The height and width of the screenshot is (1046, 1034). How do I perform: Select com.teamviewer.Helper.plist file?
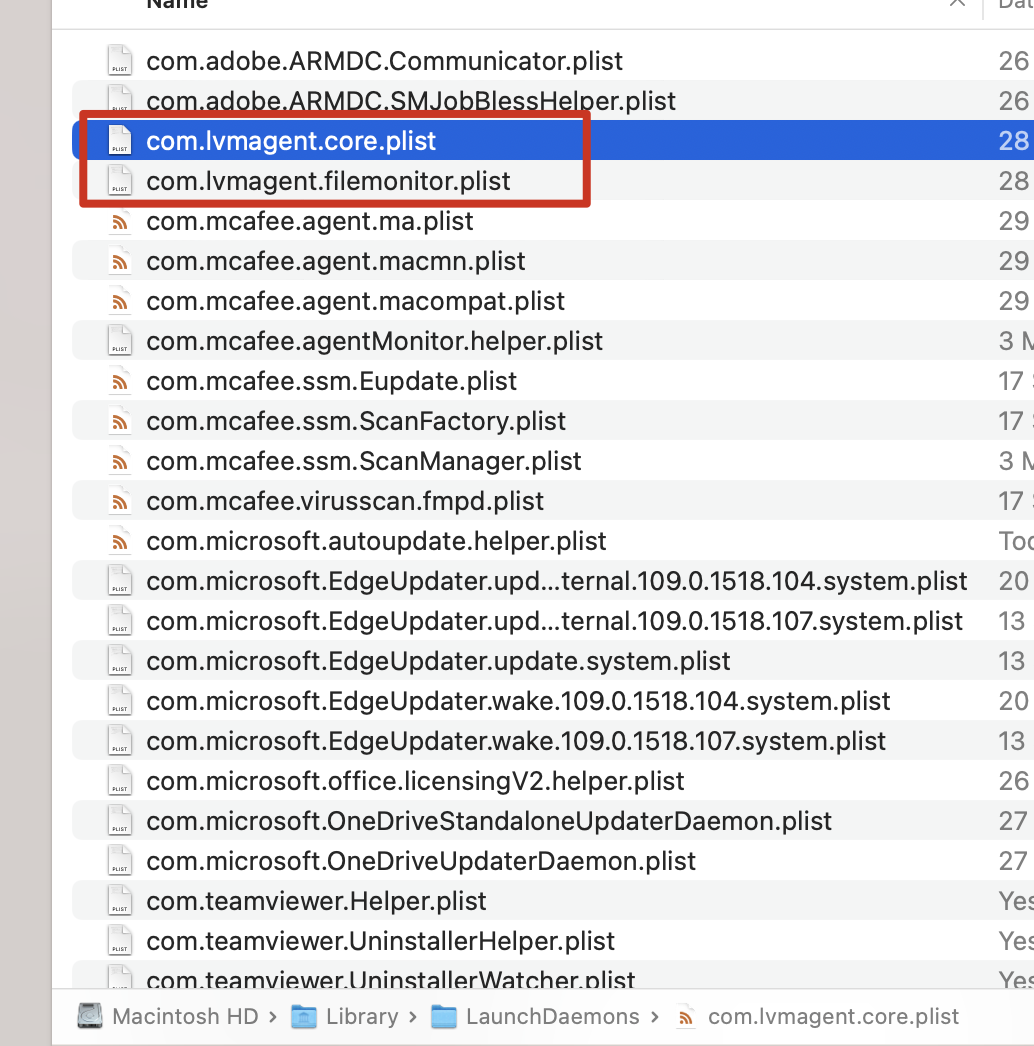pyautogui.click(x=316, y=902)
